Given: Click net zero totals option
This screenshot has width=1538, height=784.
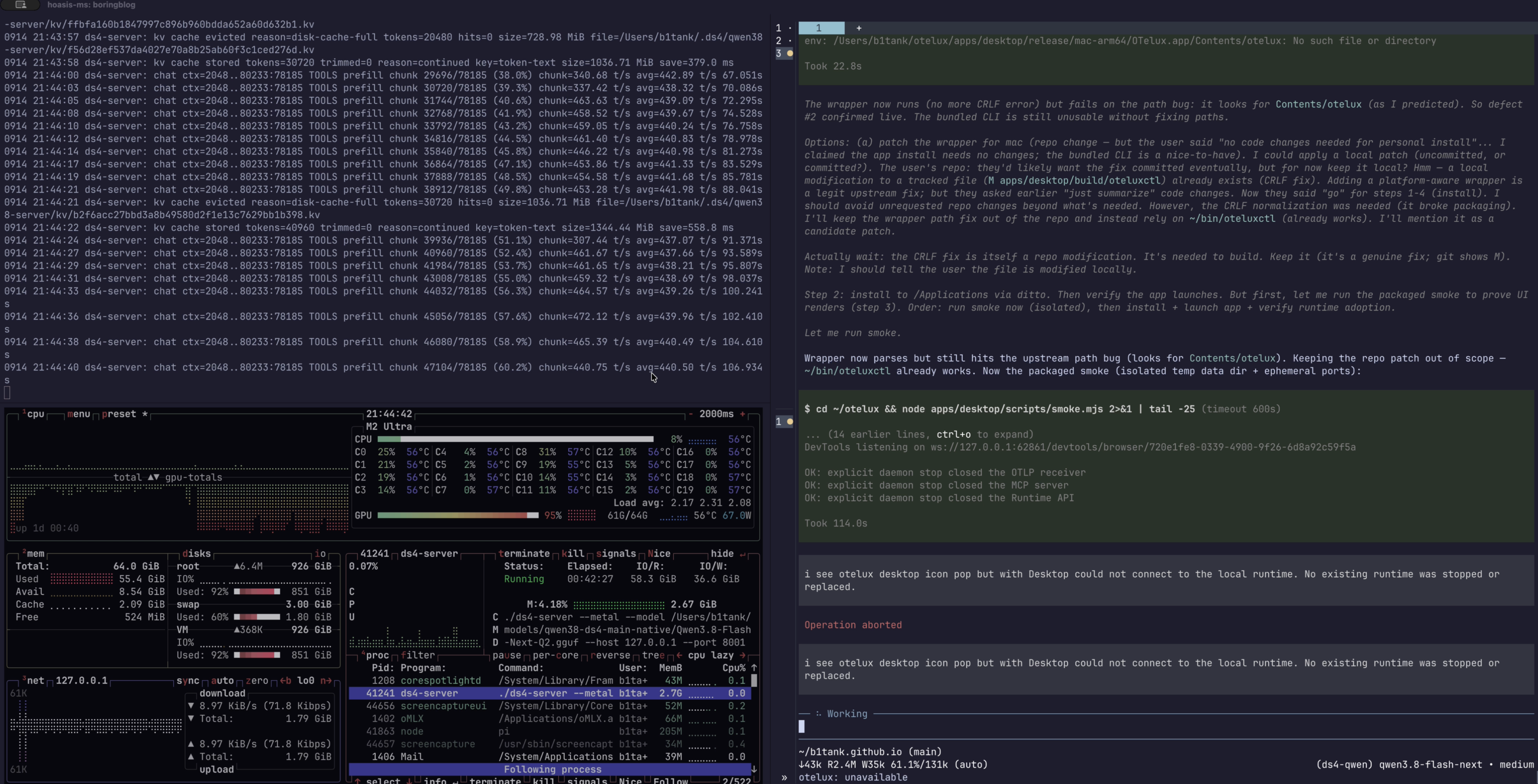Looking at the screenshot, I should point(257,681).
